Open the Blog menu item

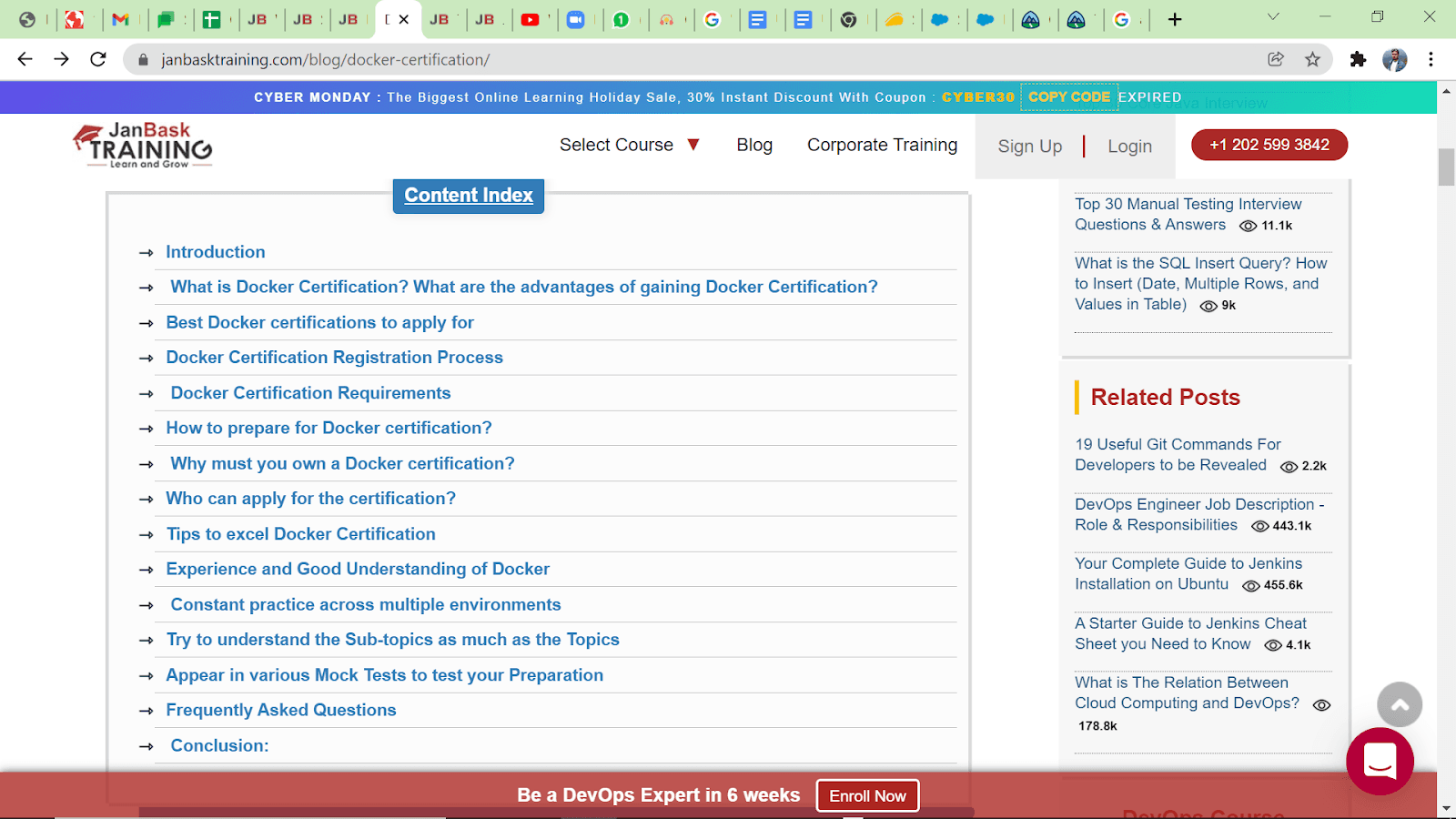pyautogui.click(x=754, y=145)
